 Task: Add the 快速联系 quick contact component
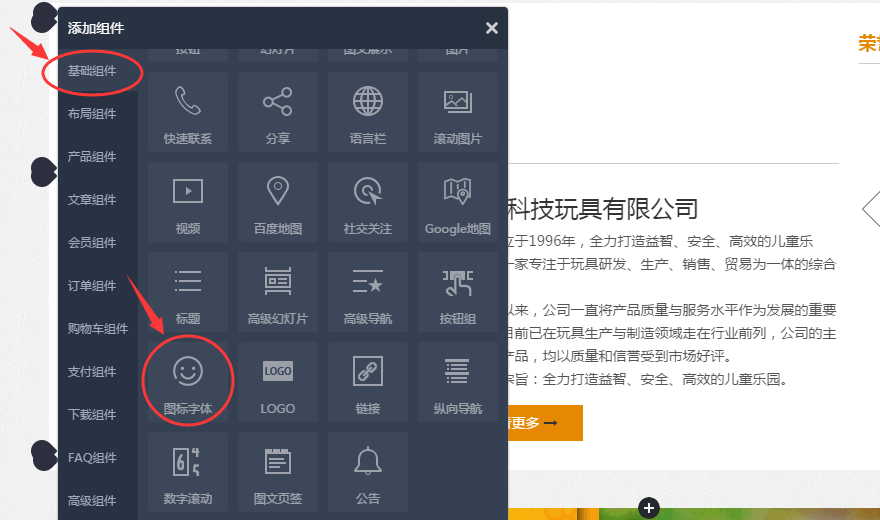coord(188,112)
